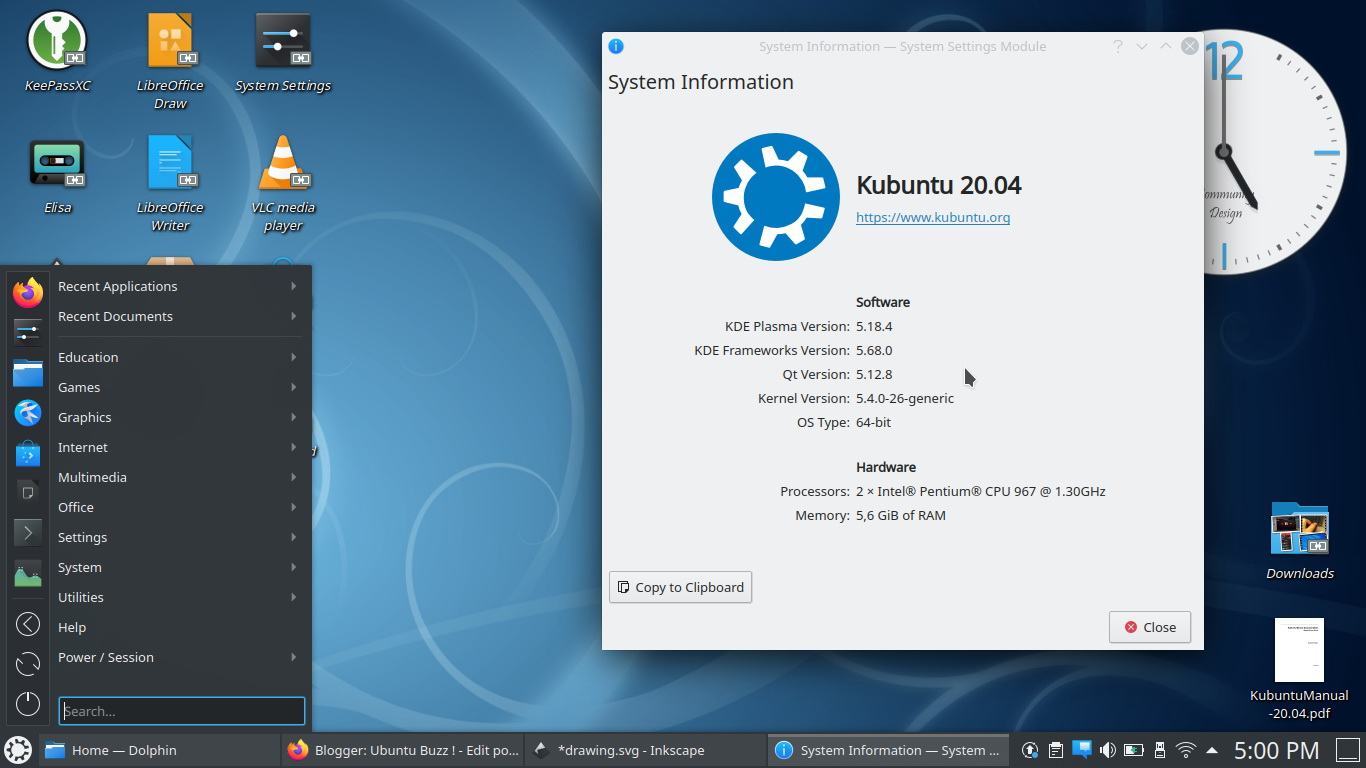
Task: Click the power shutdown icon in launcher
Action: (x=28, y=703)
